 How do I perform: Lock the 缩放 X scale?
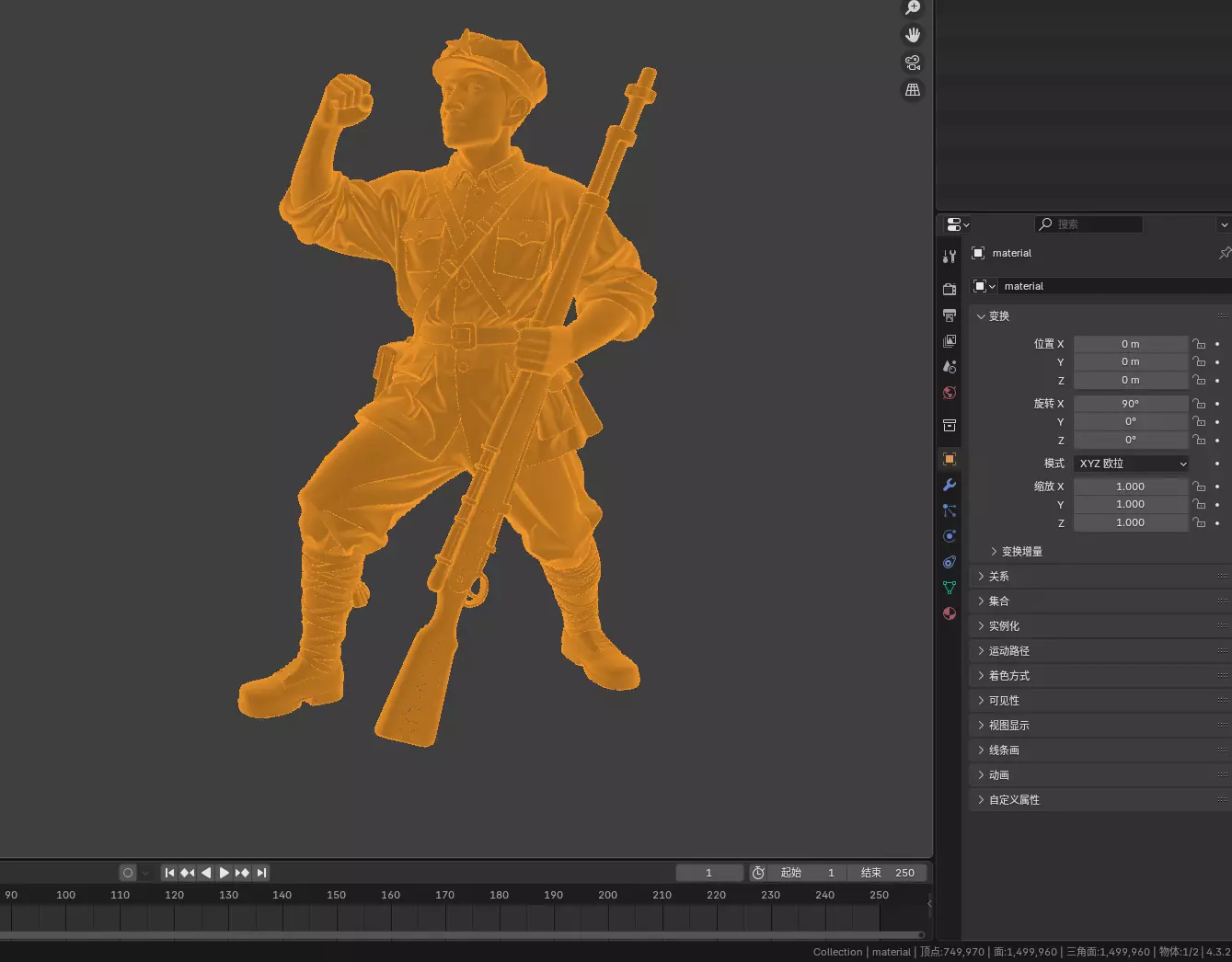[x=1199, y=487]
